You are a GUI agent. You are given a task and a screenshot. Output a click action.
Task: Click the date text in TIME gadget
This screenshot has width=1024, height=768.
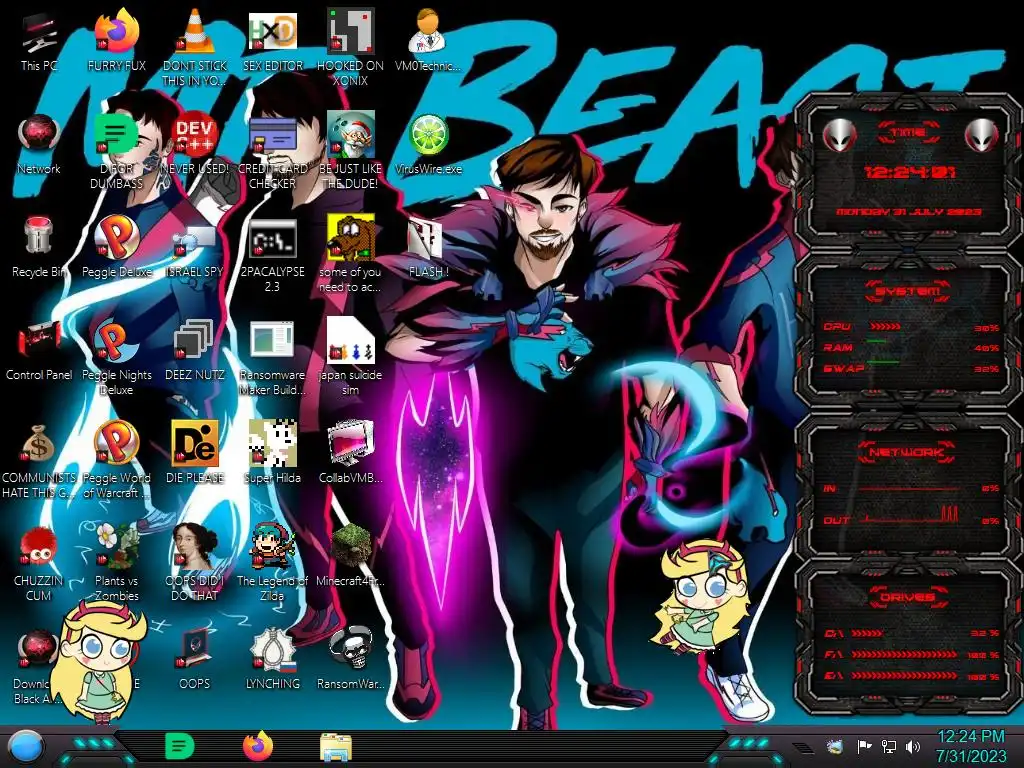pyautogui.click(x=909, y=212)
